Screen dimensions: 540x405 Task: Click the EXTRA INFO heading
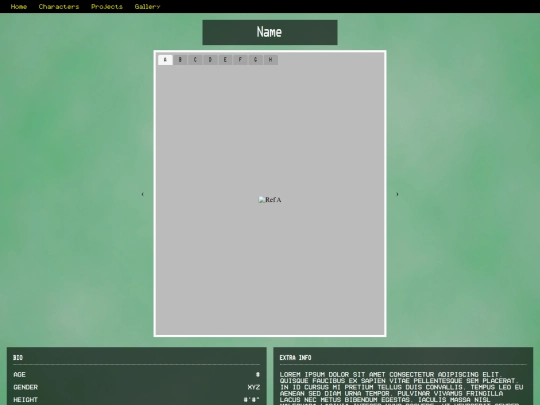point(295,358)
